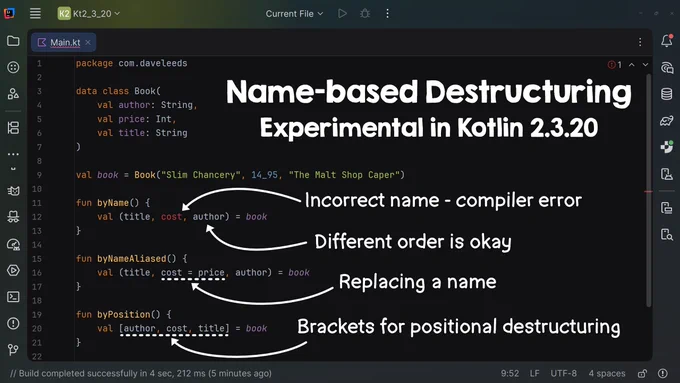Toggle file read-only lock in status bar
Image resolution: width=680 pixels, height=383 pixels.
click(x=642, y=373)
